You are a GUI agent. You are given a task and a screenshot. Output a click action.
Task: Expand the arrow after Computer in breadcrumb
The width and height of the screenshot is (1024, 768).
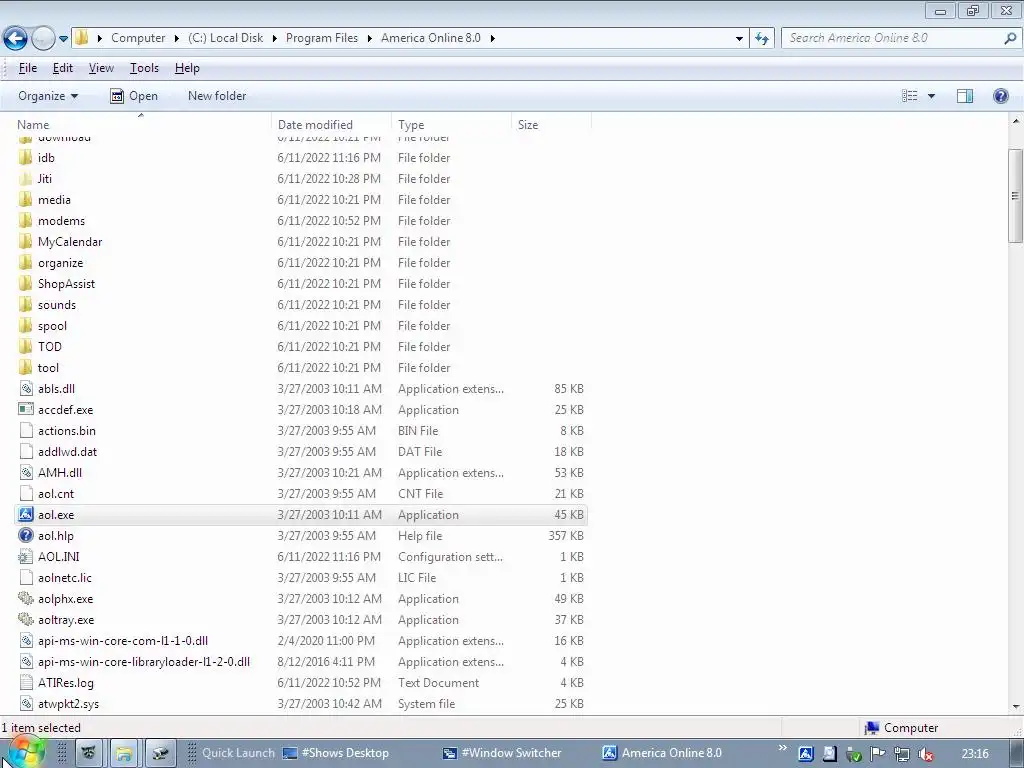(176, 38)
